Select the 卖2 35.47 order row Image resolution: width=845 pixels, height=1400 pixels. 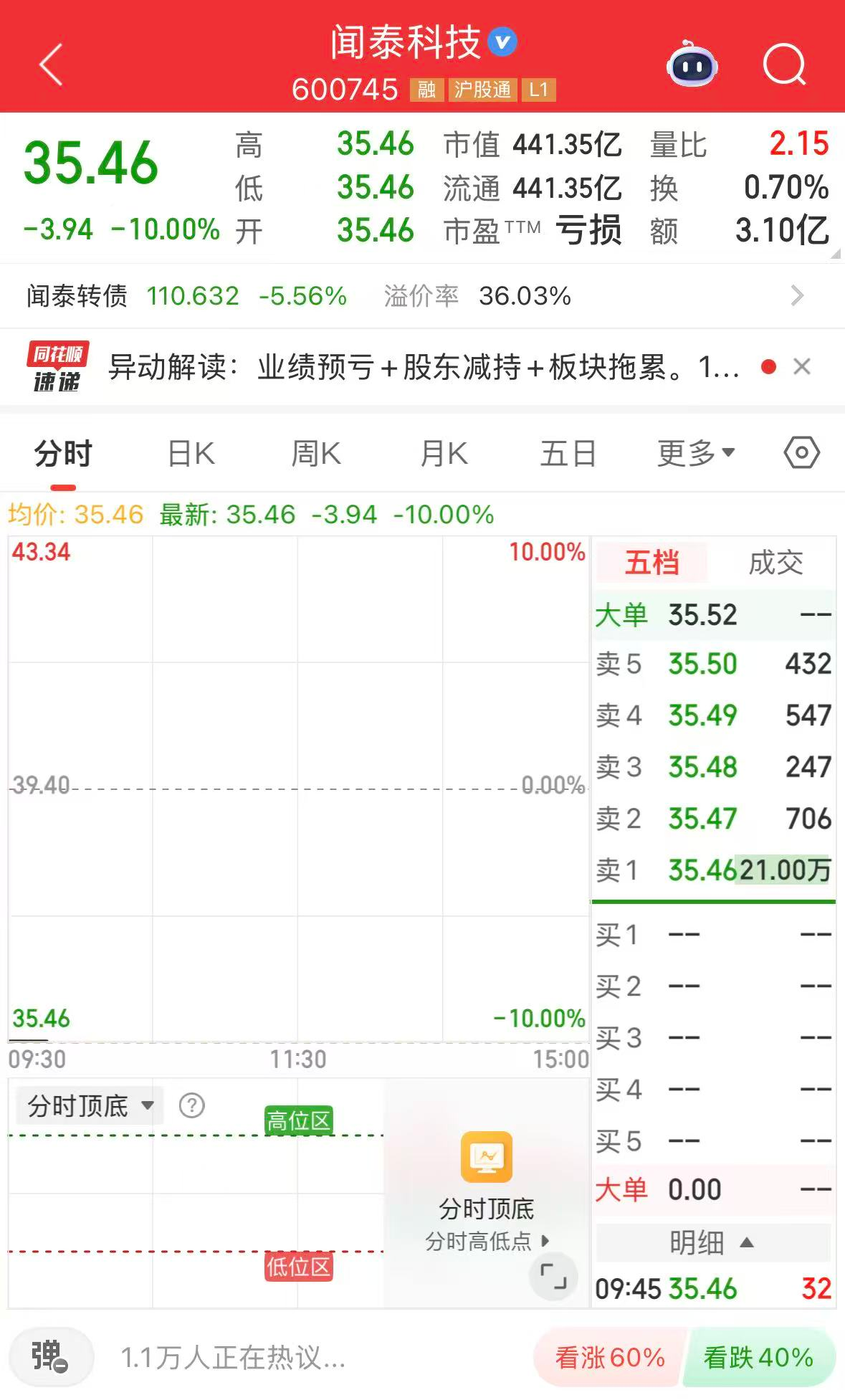[x=714, y=819]
